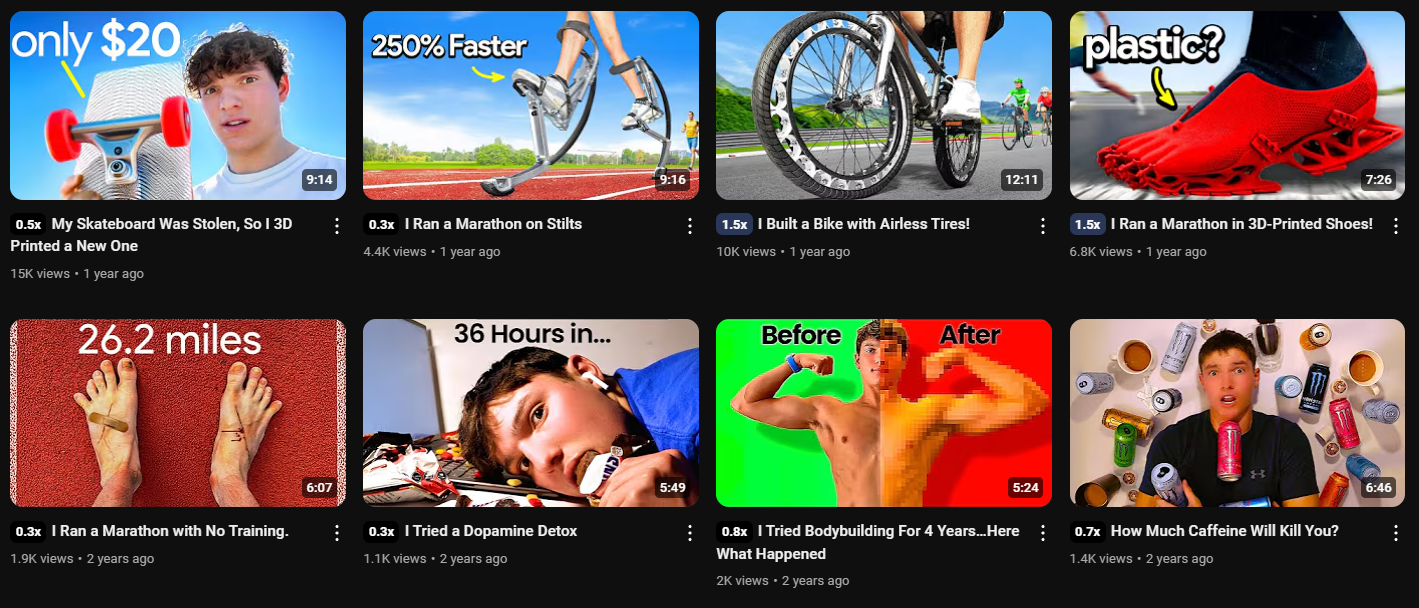Open three-dot menu for Dopamine Detox video

click(690, 532)
